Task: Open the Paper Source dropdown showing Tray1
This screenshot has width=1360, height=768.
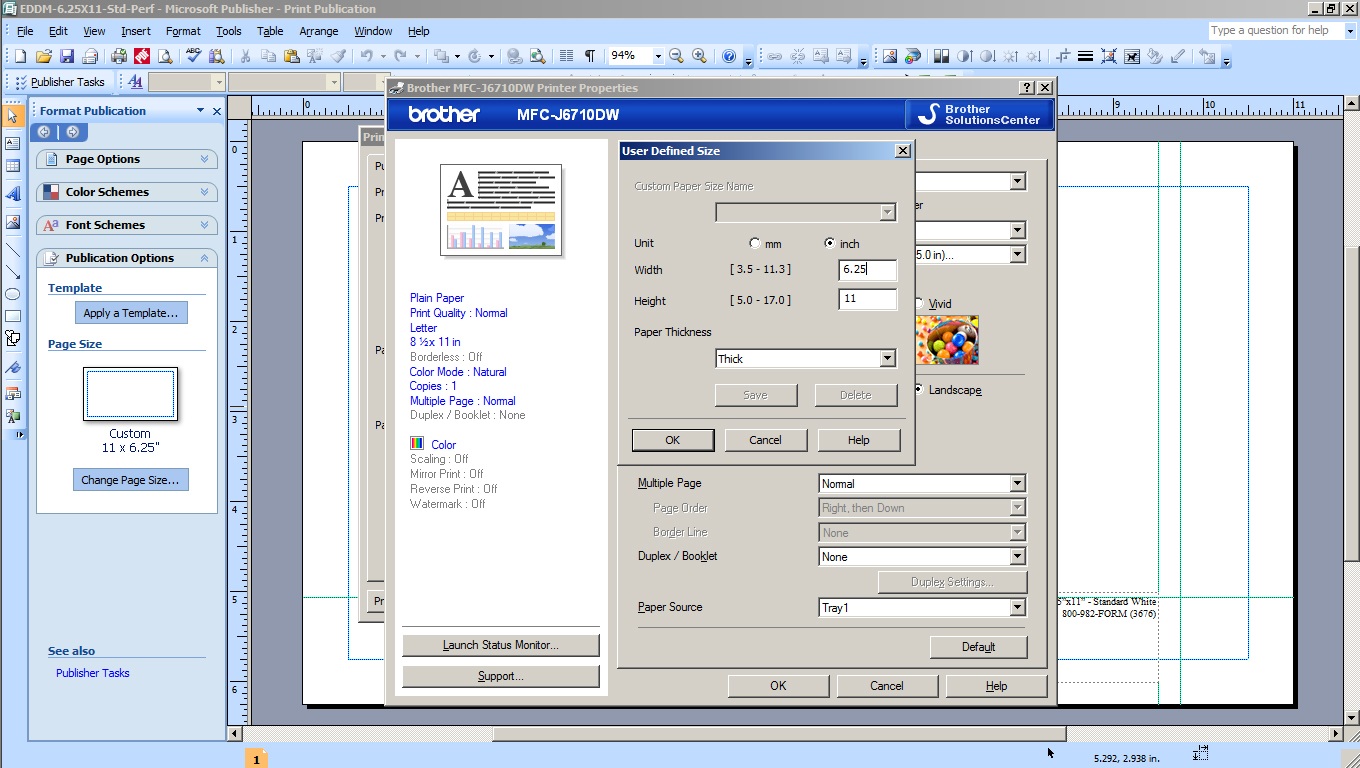Action: (1017, 607)
